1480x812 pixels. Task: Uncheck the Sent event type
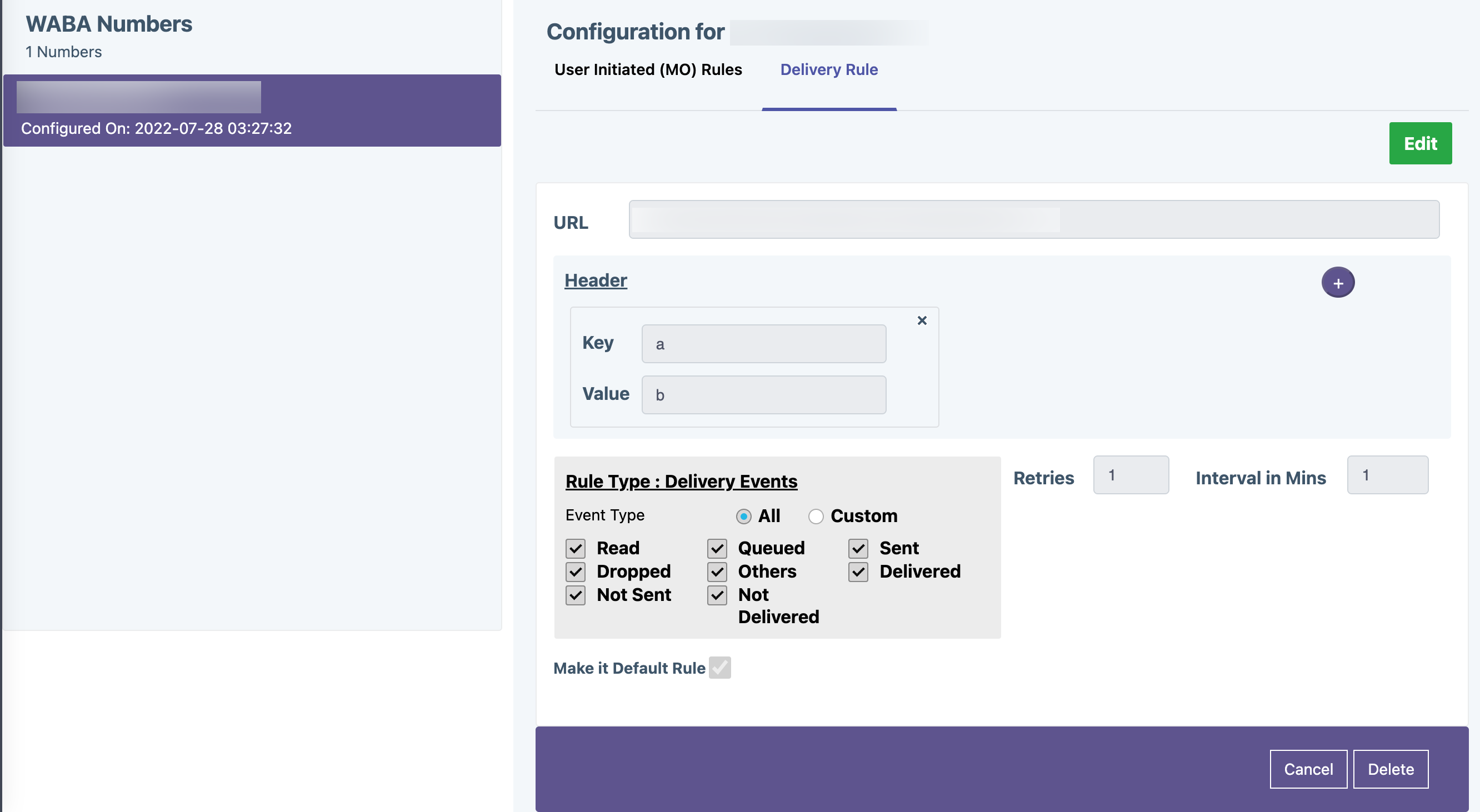coord(858,548)
